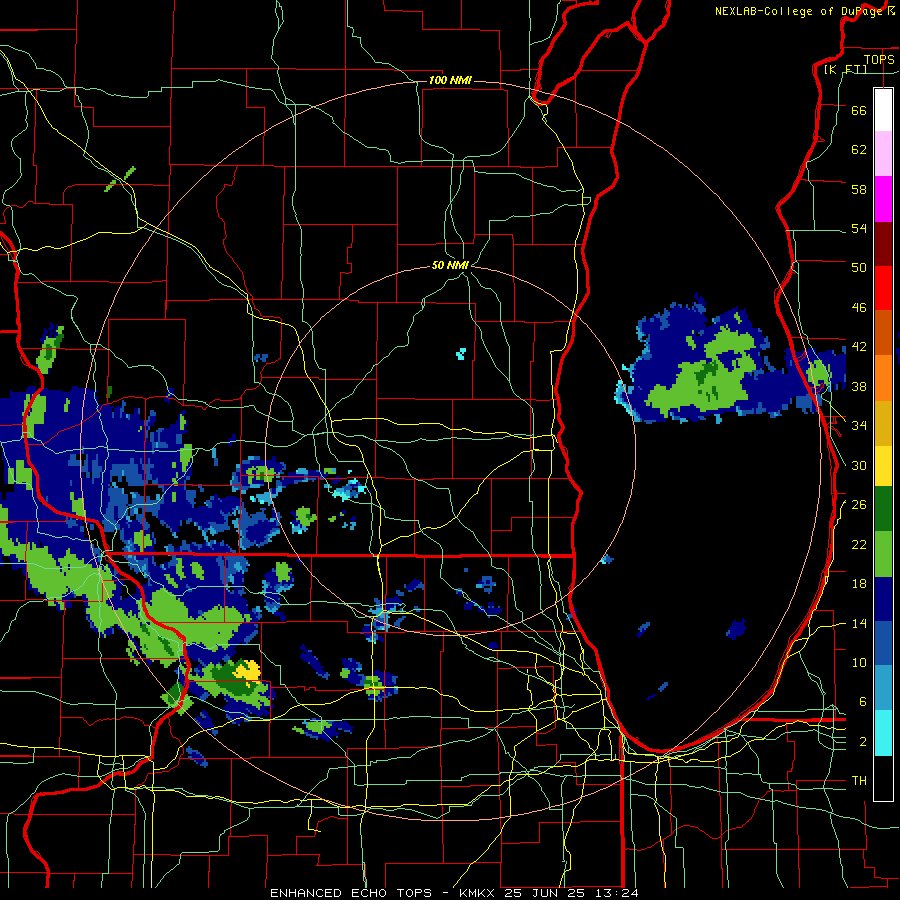Click the light pink legend swatch
The height and width of the screenshot is (900, 900).
(883, 153)
